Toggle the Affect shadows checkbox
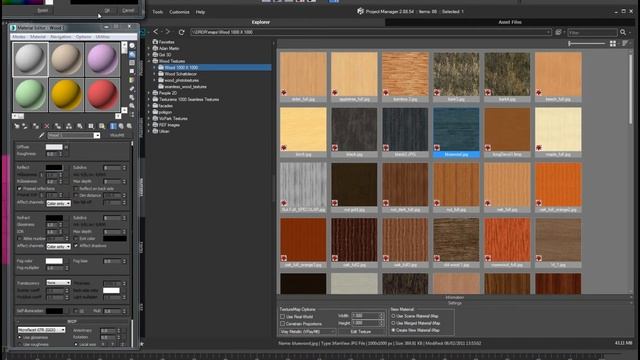 (x=76, y=246)
